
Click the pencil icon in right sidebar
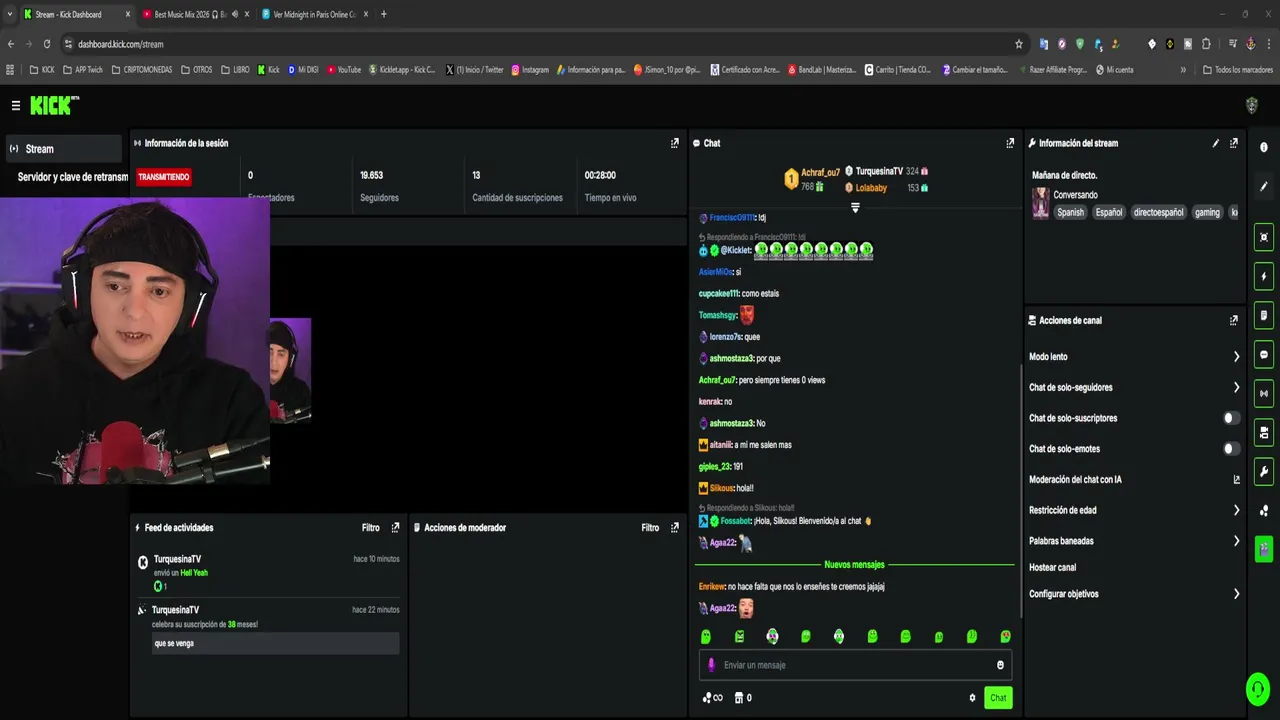pyautogui.click(x=1264, y=186)
